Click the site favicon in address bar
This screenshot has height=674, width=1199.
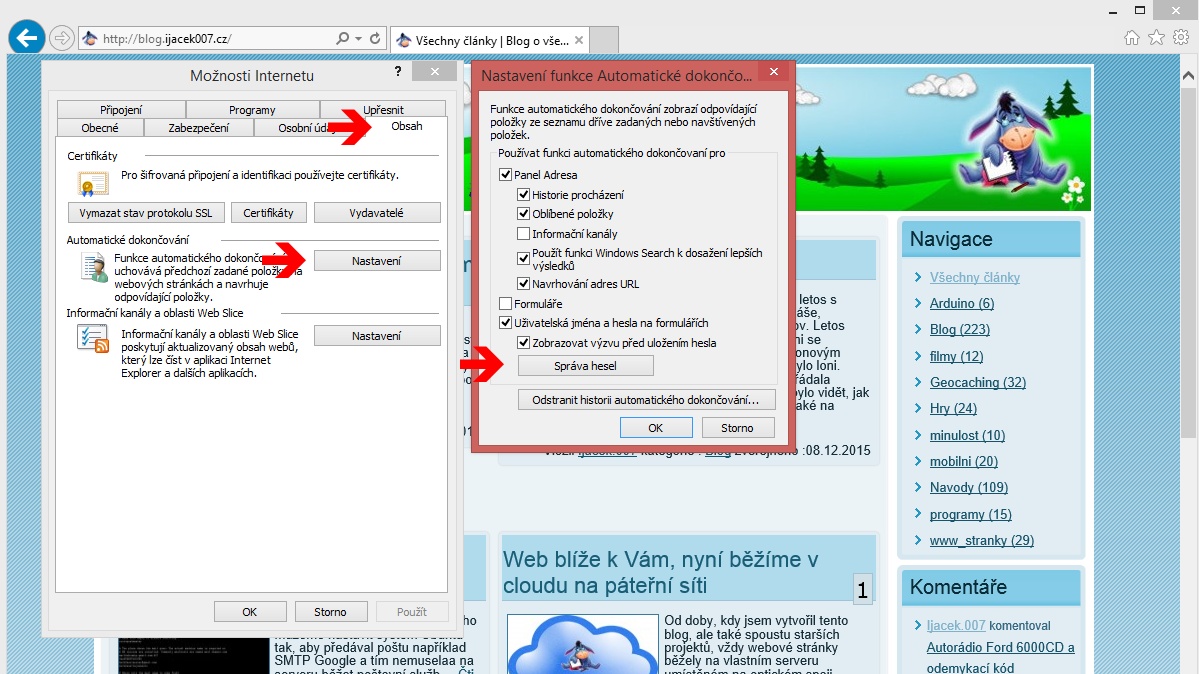pyautogui.click(x=90, y=38)
